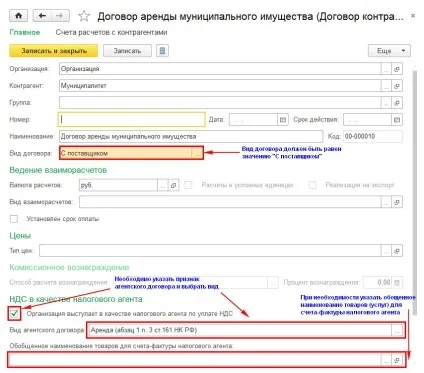Choose Контрагент via its ellipsis selector
The width and height of the screenshot is (424, 373).
point(386,86)
